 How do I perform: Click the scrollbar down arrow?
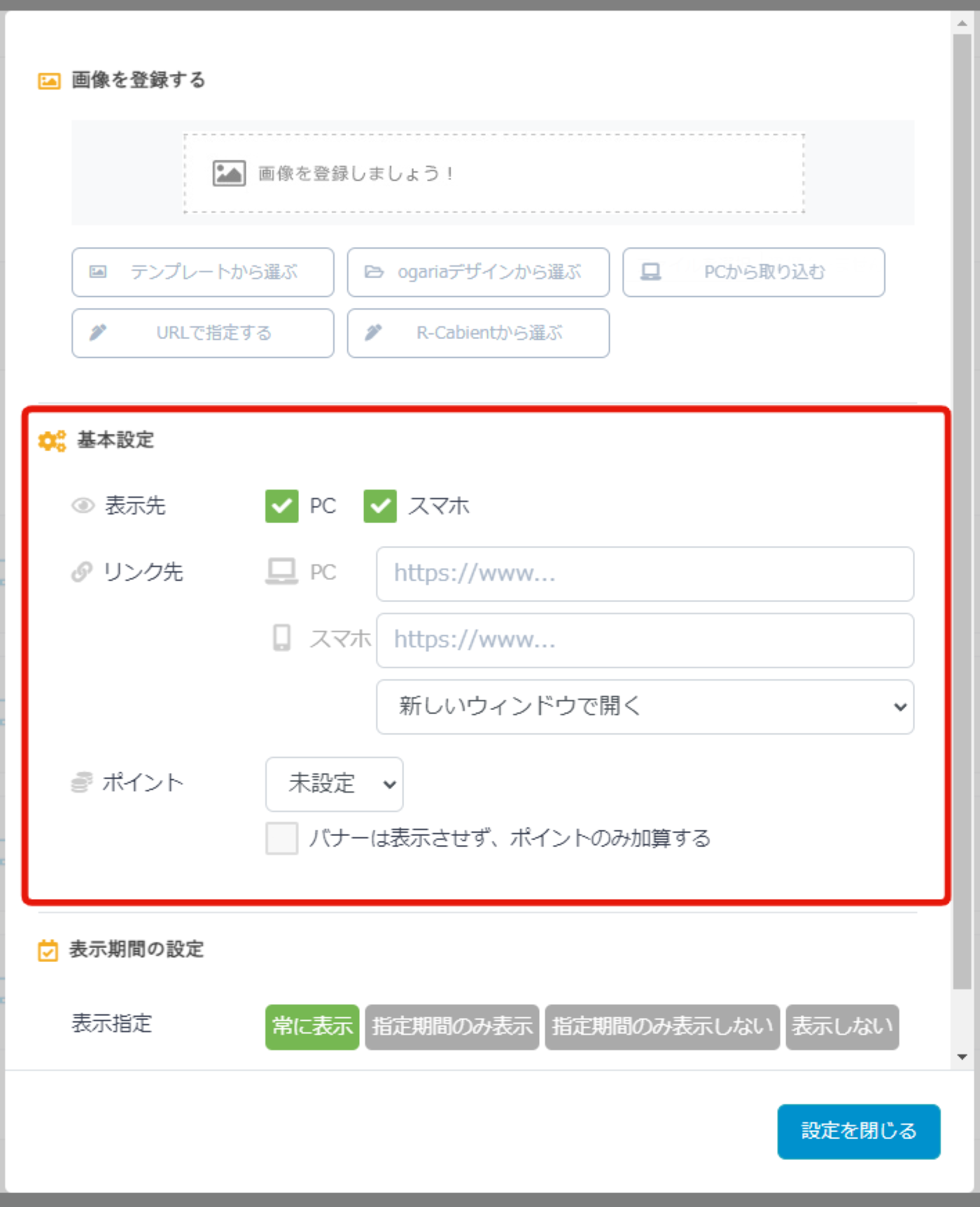click(962, 1056)
